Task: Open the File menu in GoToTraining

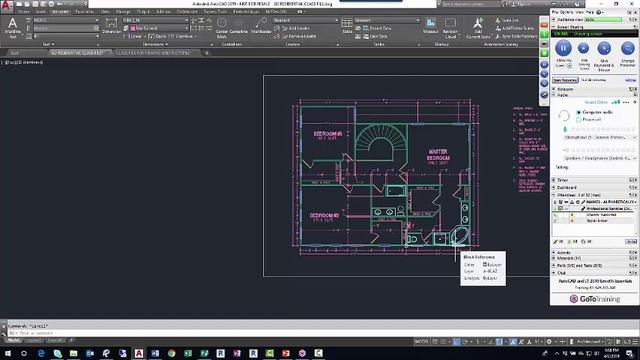Action: click(x=555, y=12)
